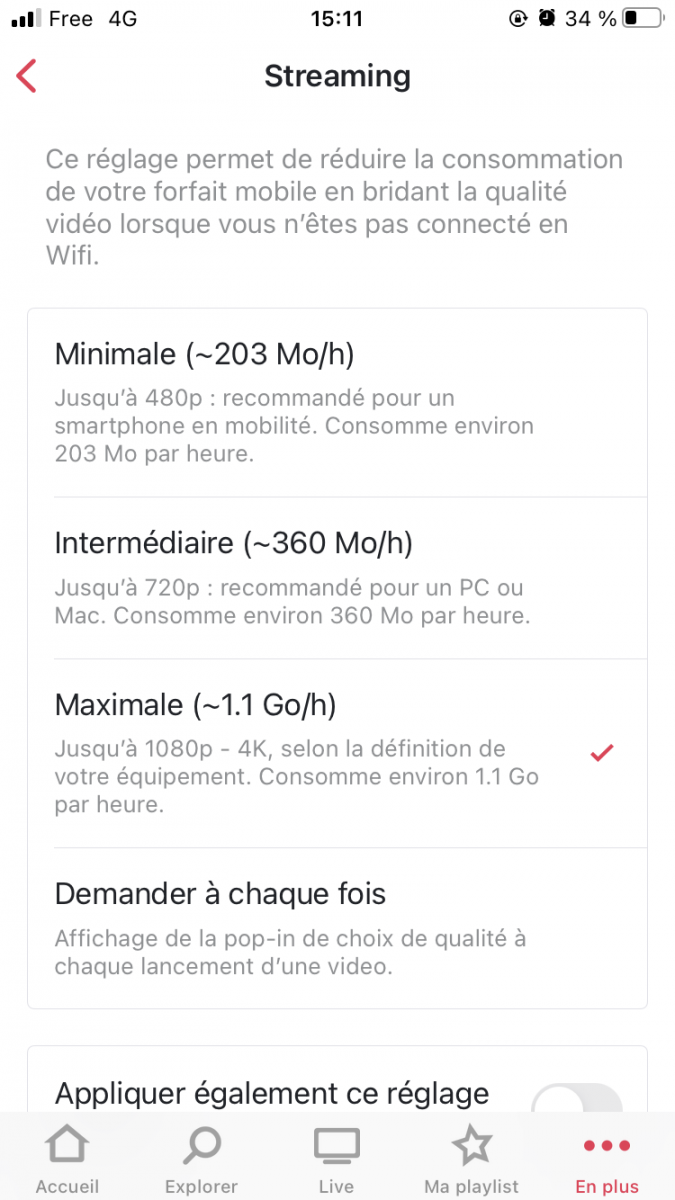Tap the Explorer tab label
This screenshot has width=675, height=1200.
[x=201, y=1187]
